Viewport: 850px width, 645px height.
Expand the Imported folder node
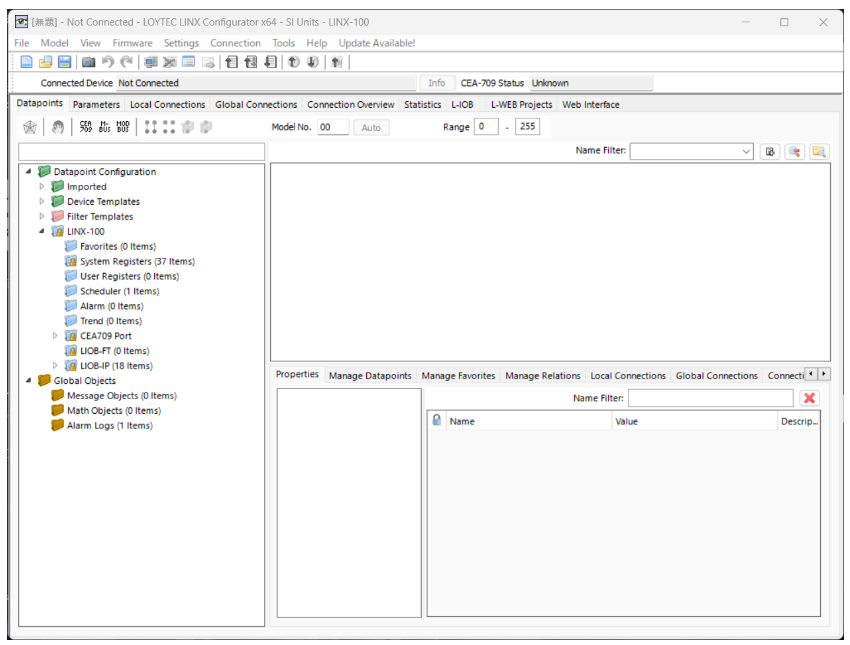[42, 186]
